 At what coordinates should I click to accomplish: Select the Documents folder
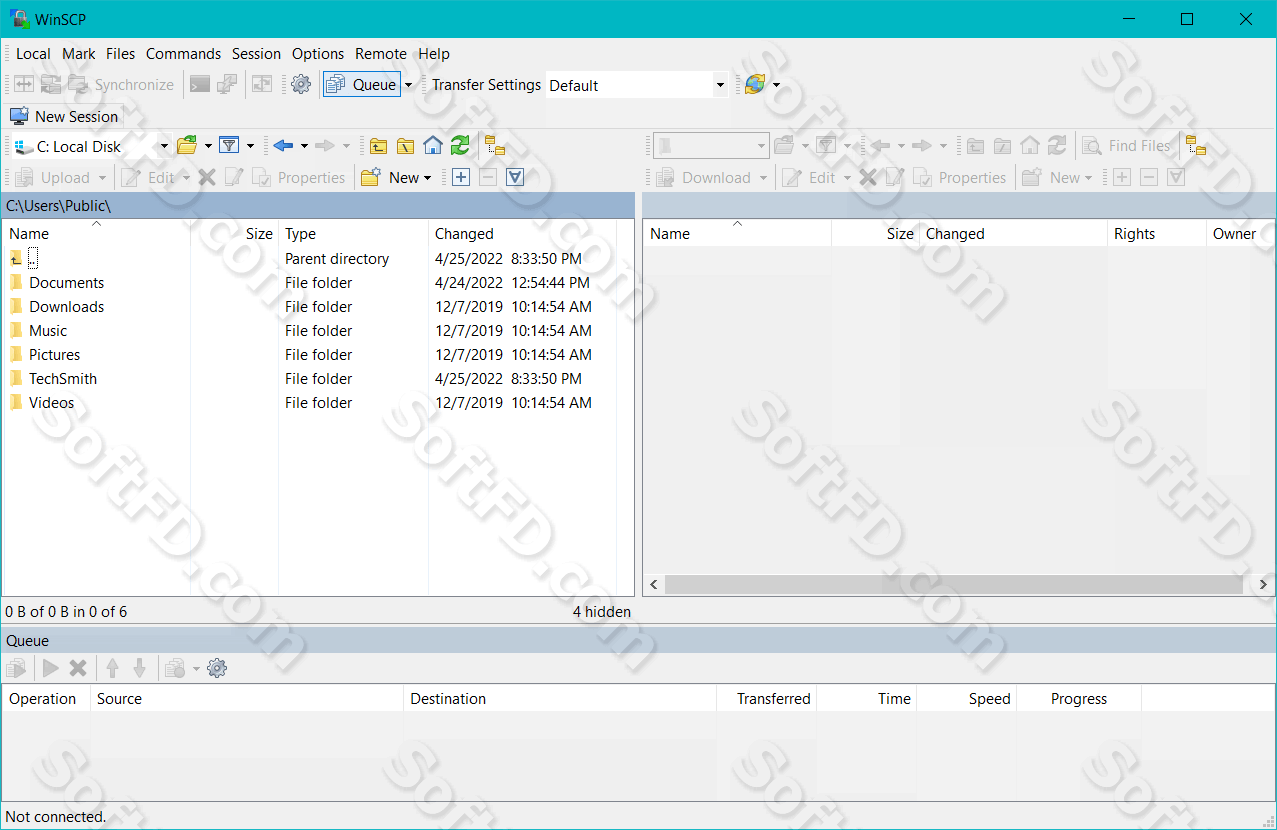[x=66, y=283]
